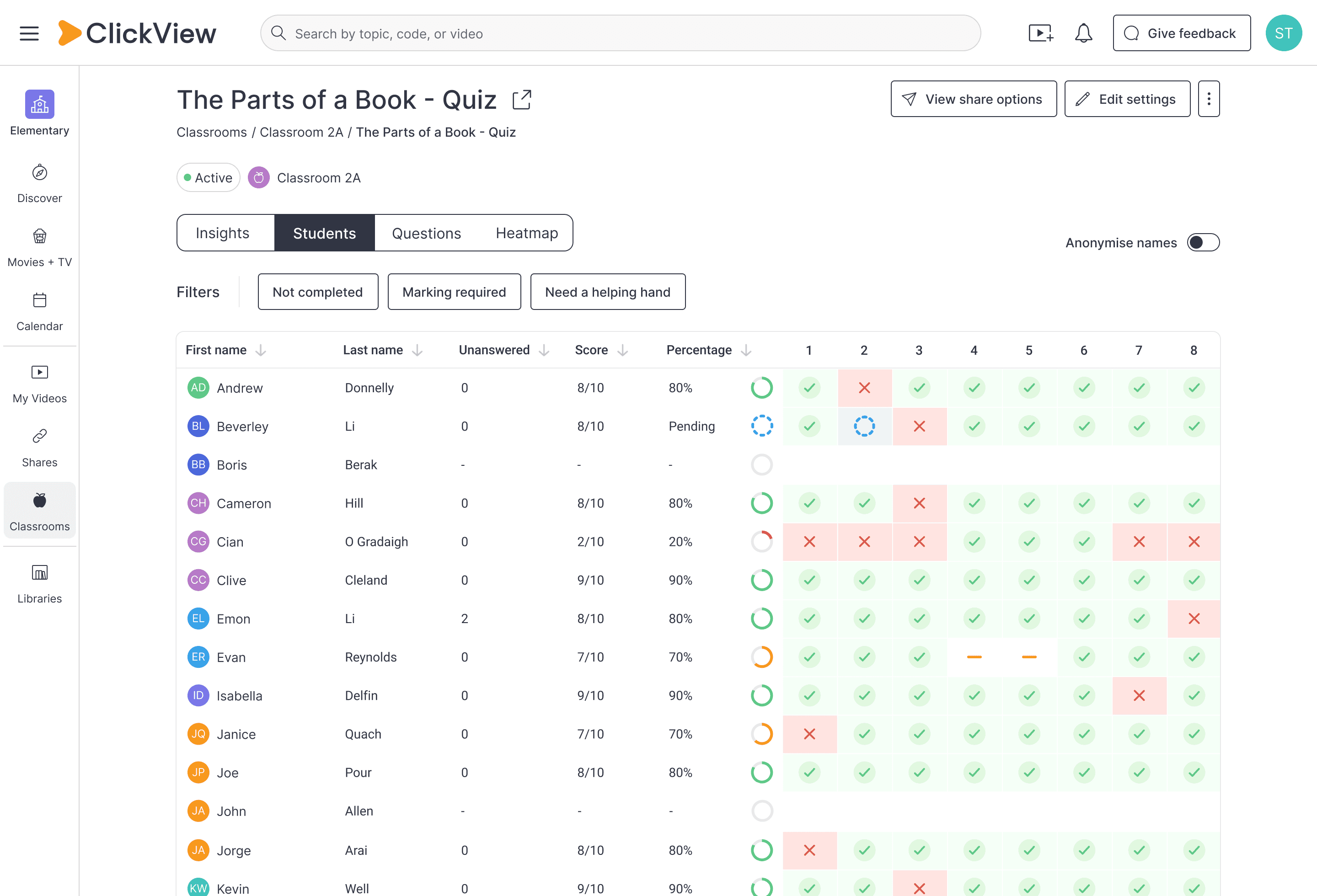Open Elementary in the sidebar
The width and height of the screenshot is (1317, 896).
(40, 113)
